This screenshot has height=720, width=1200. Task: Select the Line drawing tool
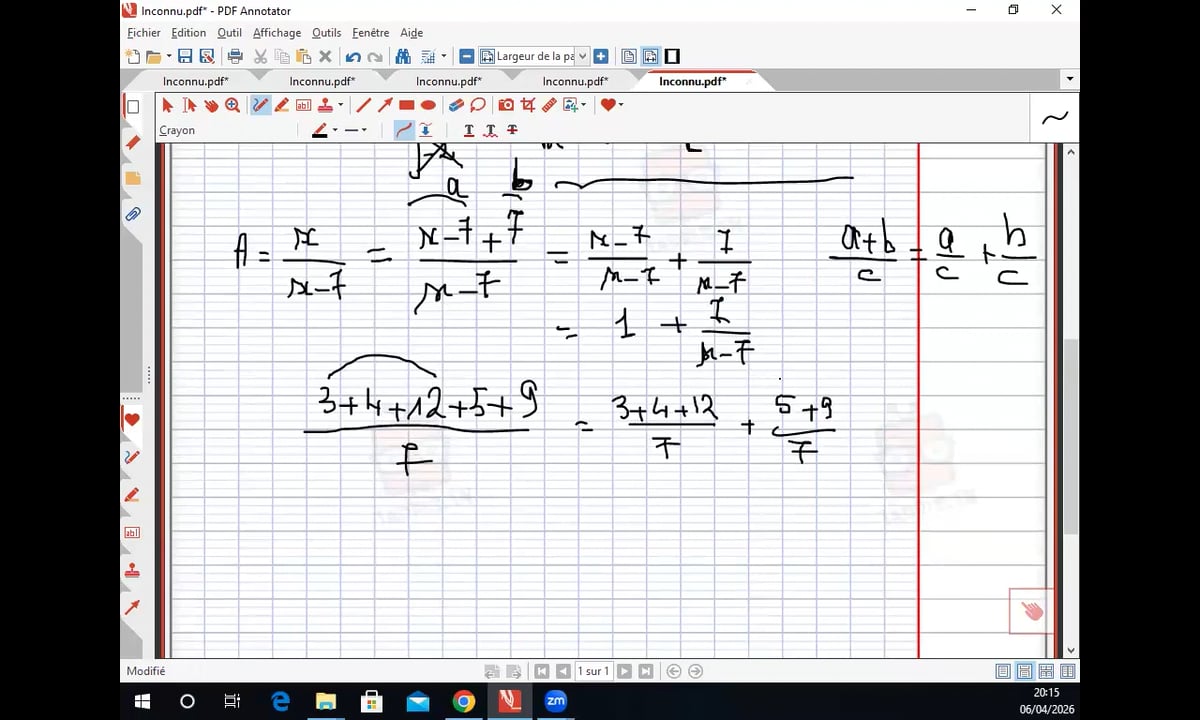(363, 105)
